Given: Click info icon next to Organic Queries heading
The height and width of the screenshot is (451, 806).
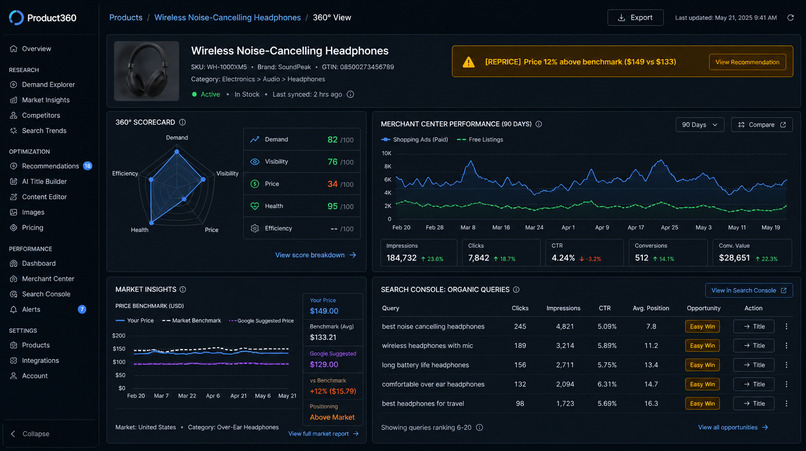Looking at the screenshot, I should click(516, 290).
